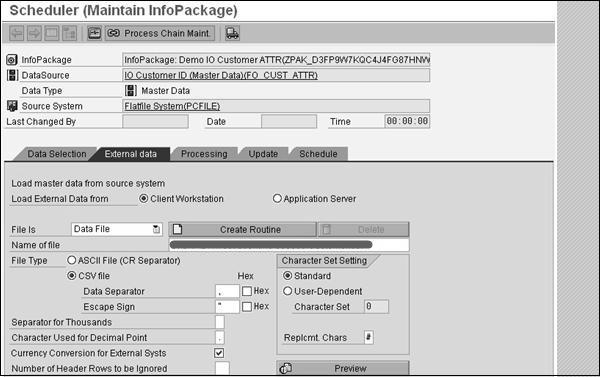
Task: Click the Date field
Action: point(289,121)
